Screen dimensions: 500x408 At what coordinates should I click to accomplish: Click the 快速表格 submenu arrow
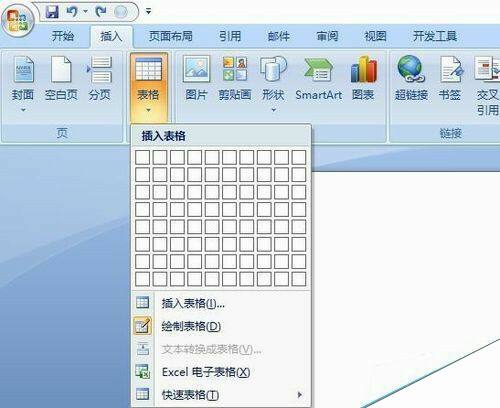point(300,395)
